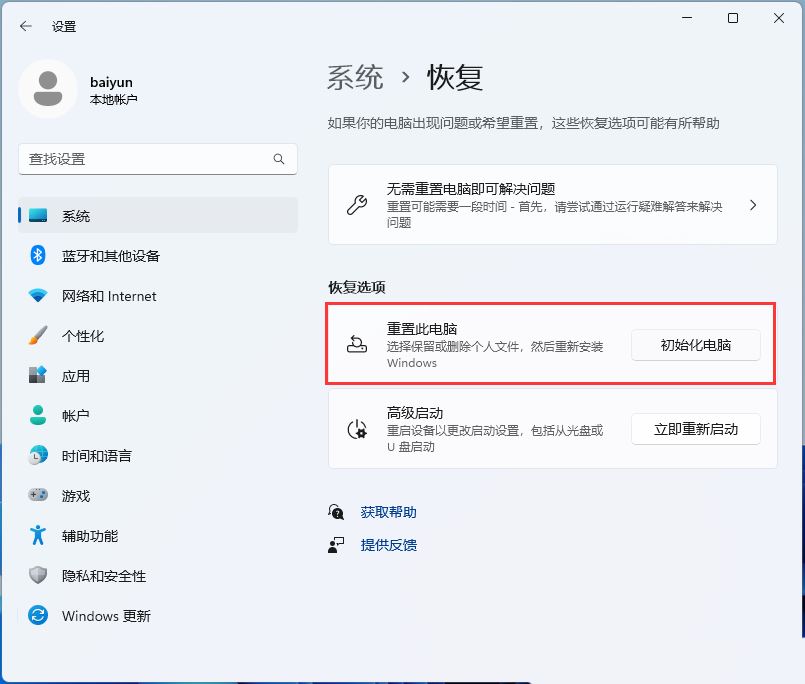Expand the troubleshoot card chevron
This screenshot has height=684, width=805.
click(x=753, y=205)
